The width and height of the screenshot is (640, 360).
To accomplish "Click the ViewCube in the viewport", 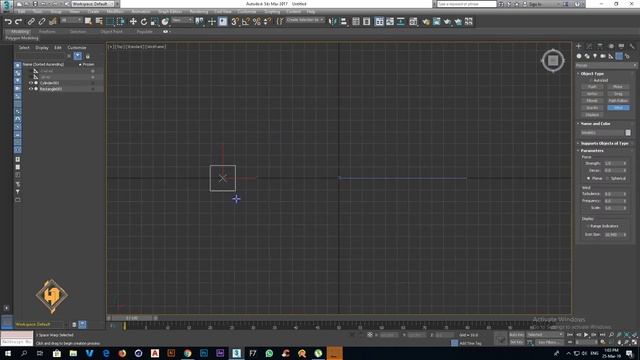I will point(553,61).
